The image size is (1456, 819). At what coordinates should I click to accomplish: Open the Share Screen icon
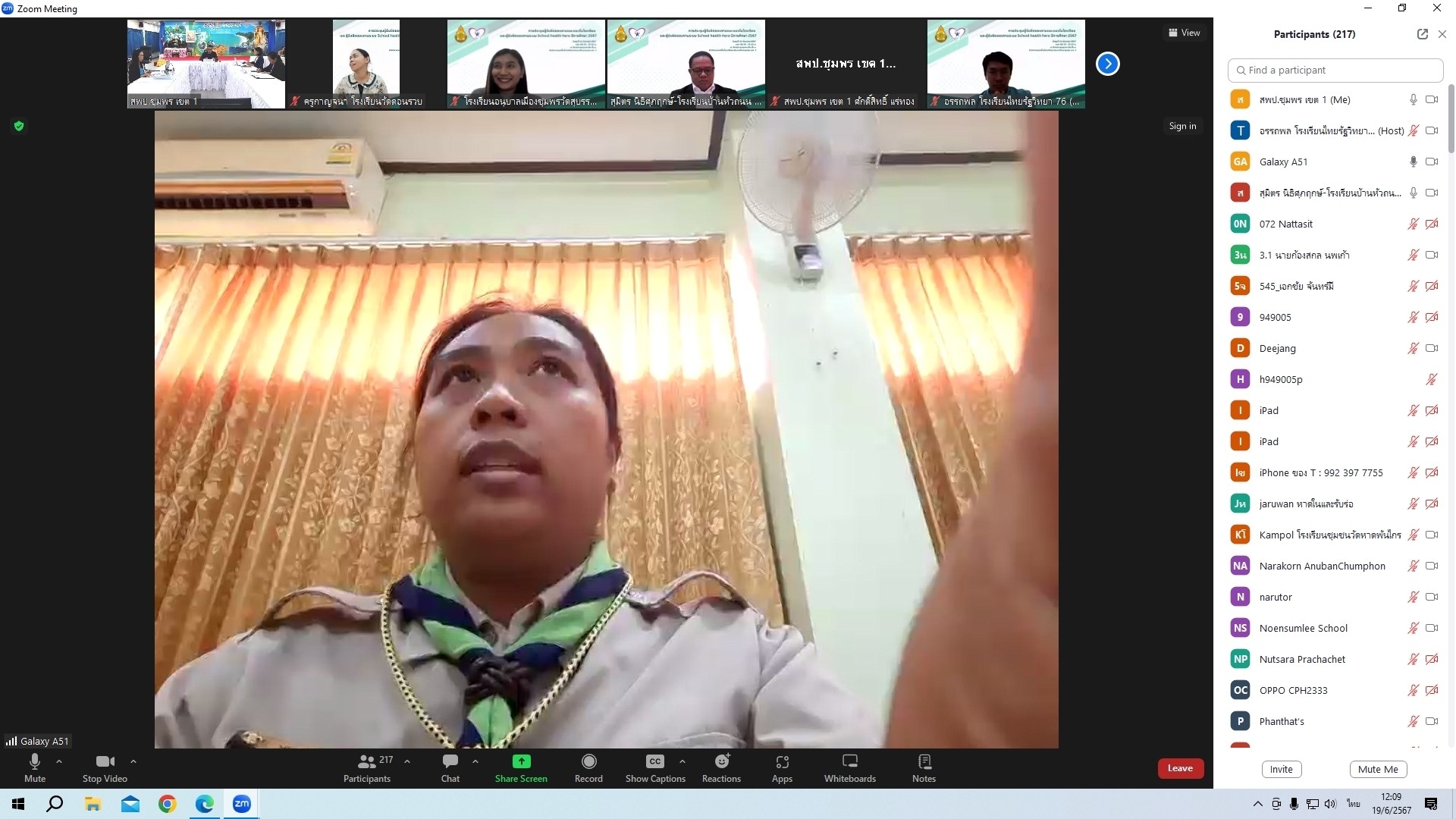521,762
